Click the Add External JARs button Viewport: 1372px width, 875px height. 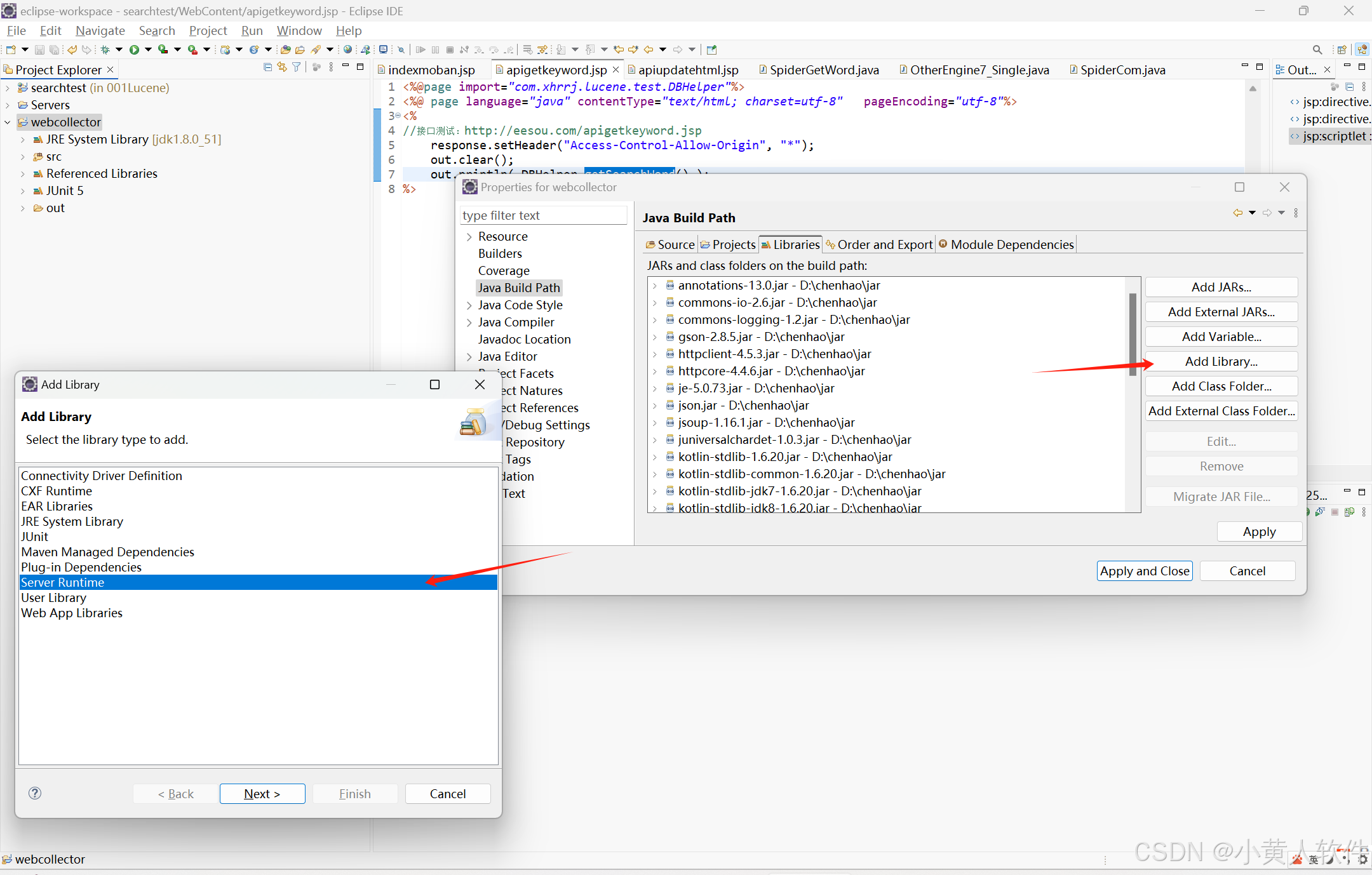pos(1221,312)
